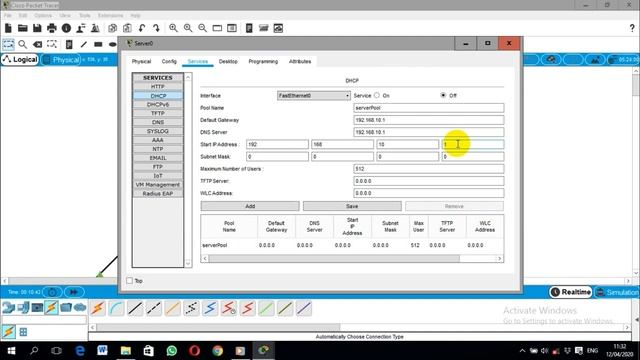The image size is (640, 360).
Task: Open the Programming tab
Action: tap(263, 62)
